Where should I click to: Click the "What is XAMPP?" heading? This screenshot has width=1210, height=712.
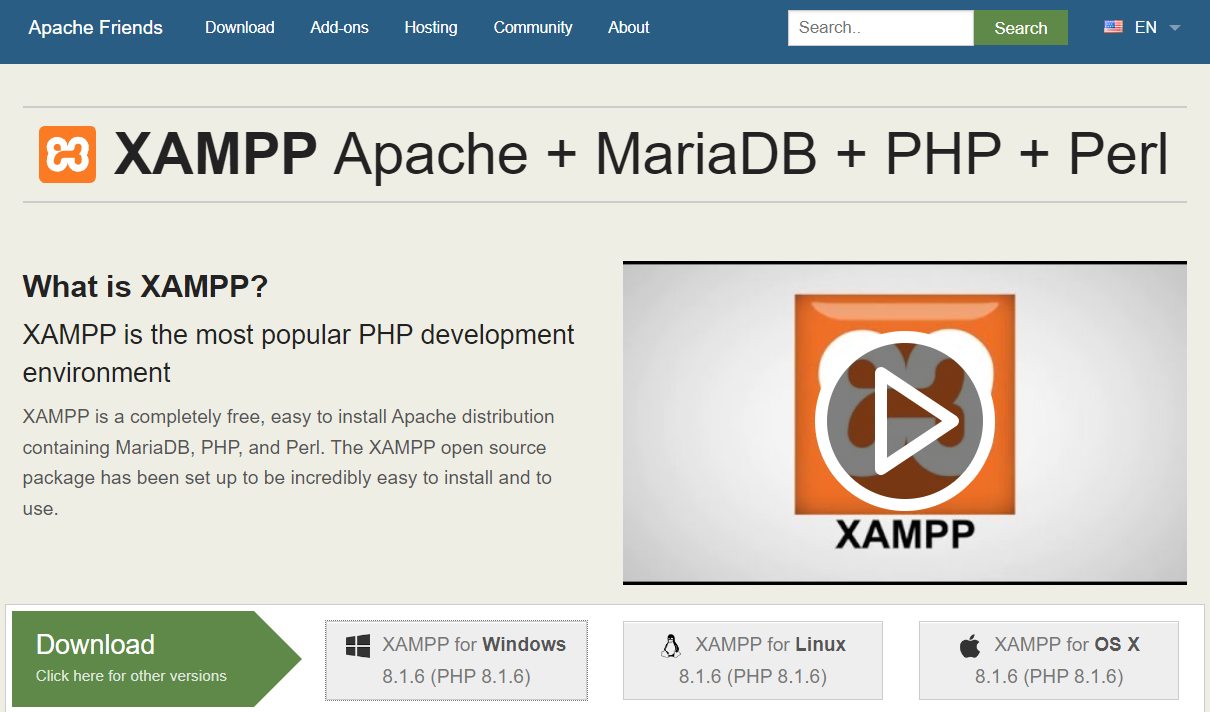coord(146,287)
